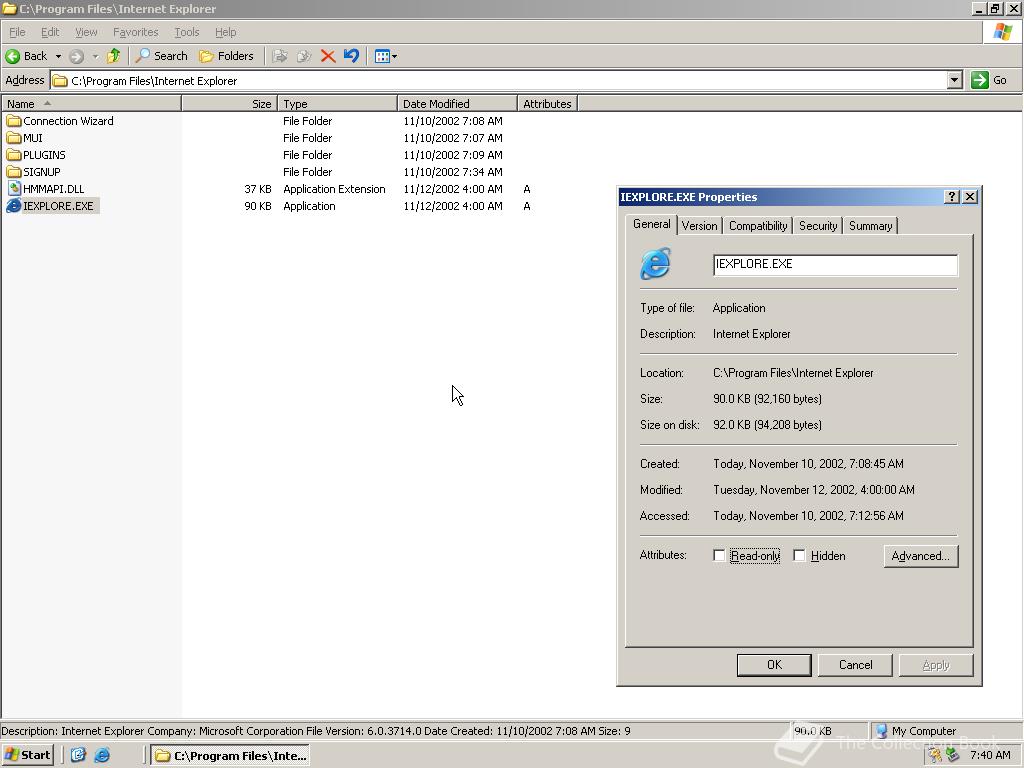Open the Back history dropdown arrow

[x=58, y=57]
